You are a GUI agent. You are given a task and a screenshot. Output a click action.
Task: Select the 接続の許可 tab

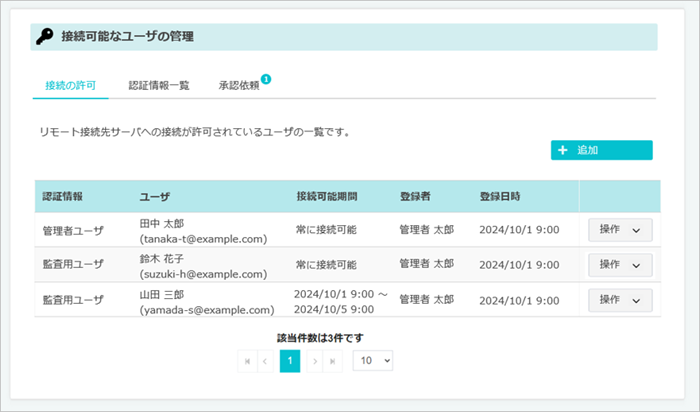[70, 86]
